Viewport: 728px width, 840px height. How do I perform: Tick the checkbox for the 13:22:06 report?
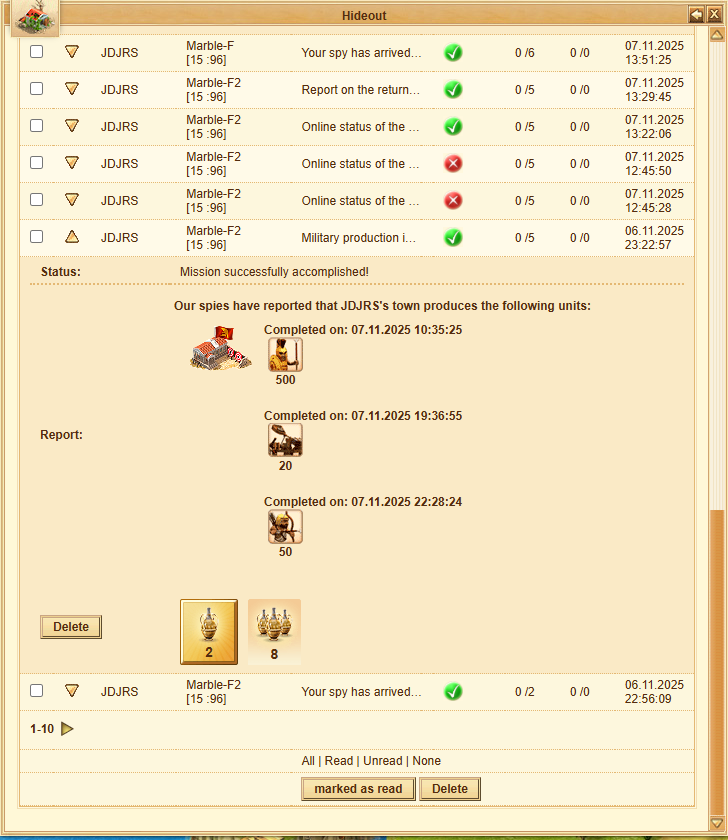37,126
